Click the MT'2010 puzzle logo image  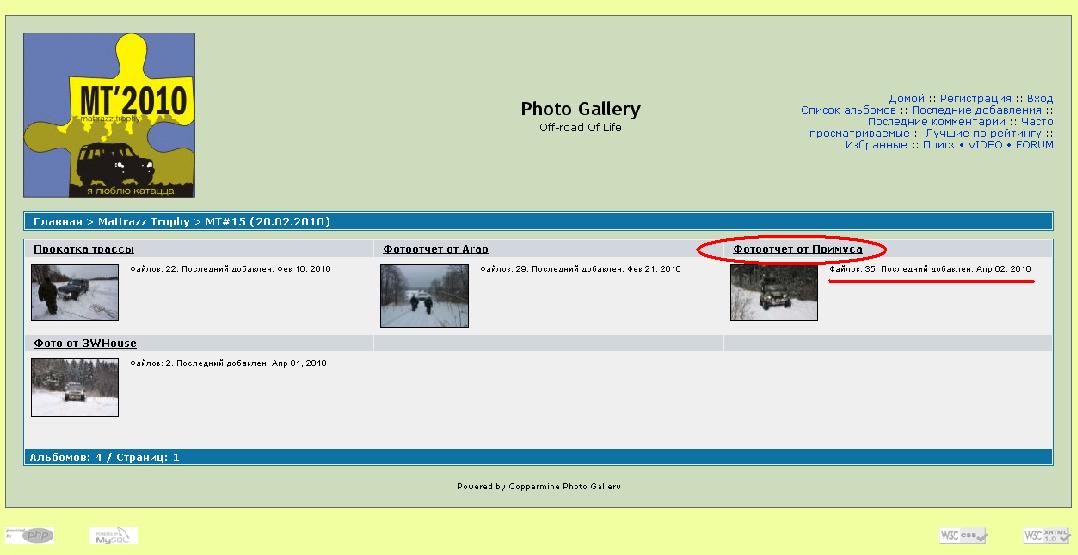coord(109,115)
